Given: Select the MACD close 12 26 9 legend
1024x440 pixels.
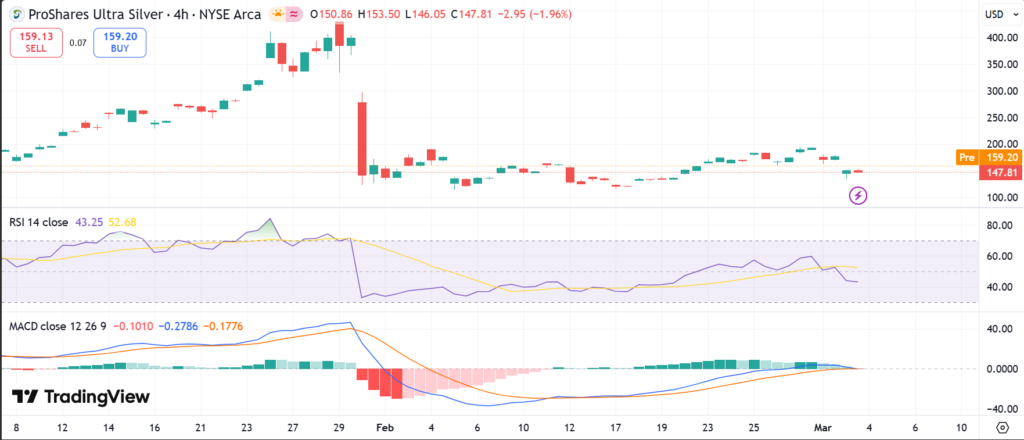Looking at the screenshot, I should tap(59, 326).
